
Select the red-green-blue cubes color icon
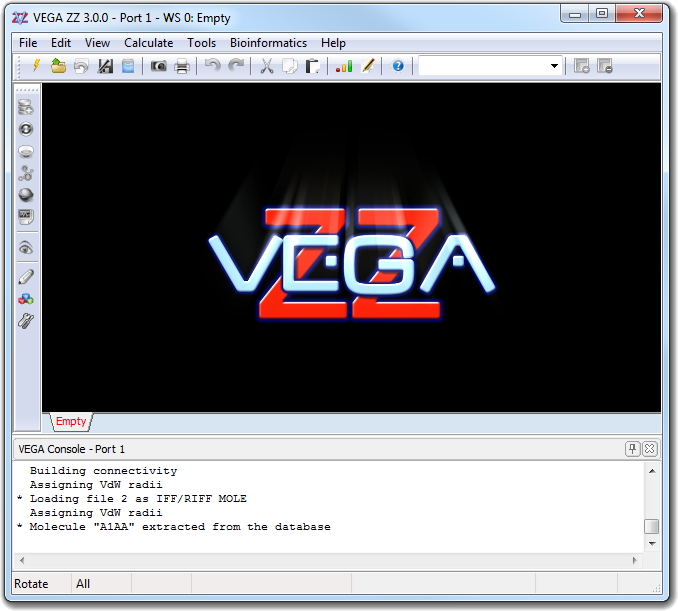coord(26,298)
